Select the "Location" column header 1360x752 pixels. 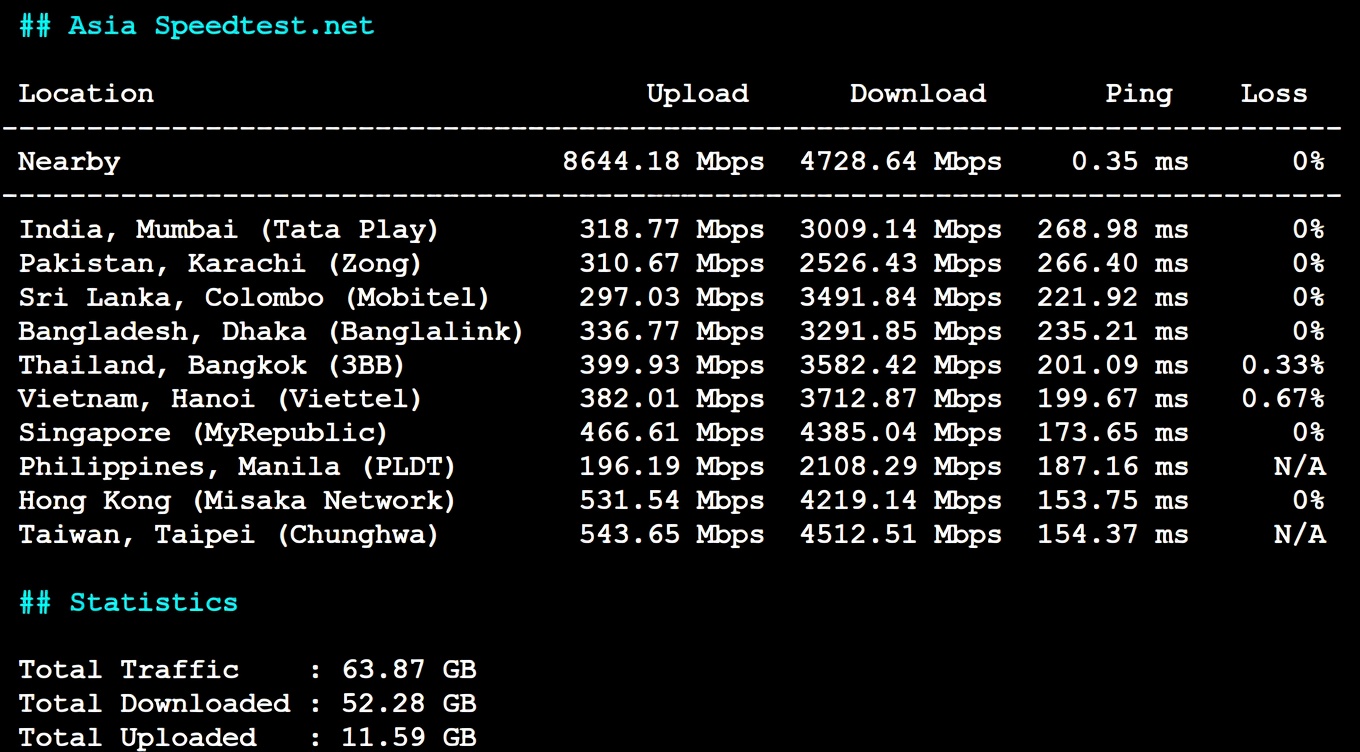point(86,94)
